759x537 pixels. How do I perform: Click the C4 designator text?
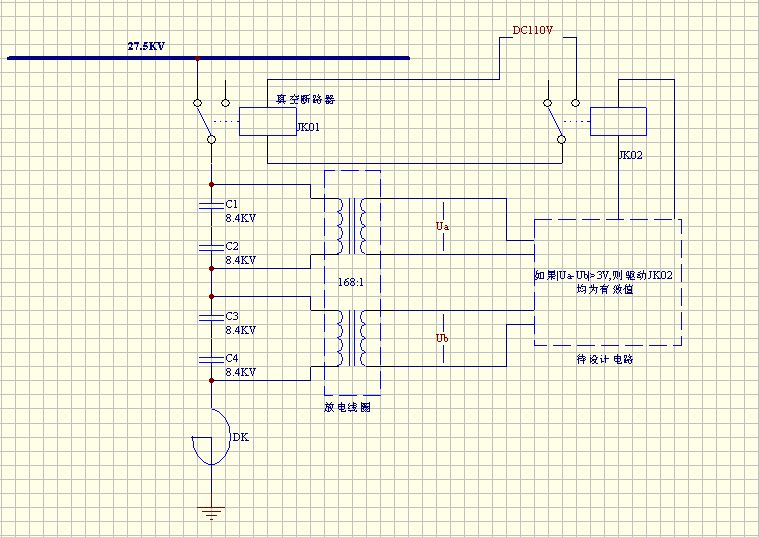[232, 358]
